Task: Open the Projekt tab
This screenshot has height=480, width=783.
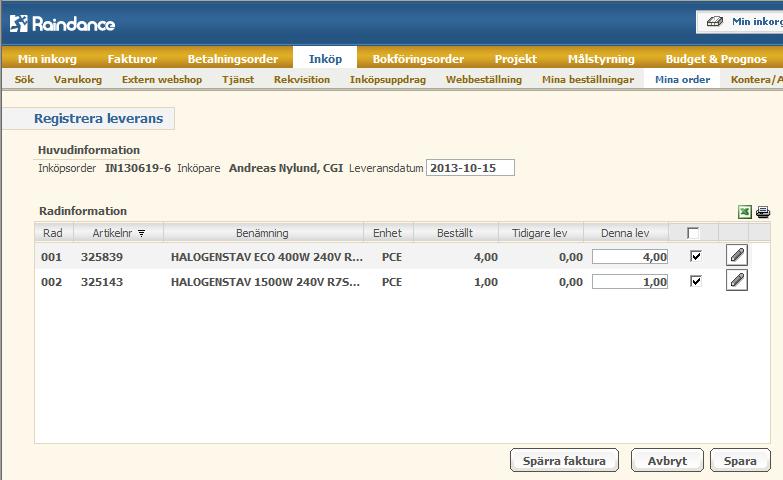Action: [x=515, y=59]
